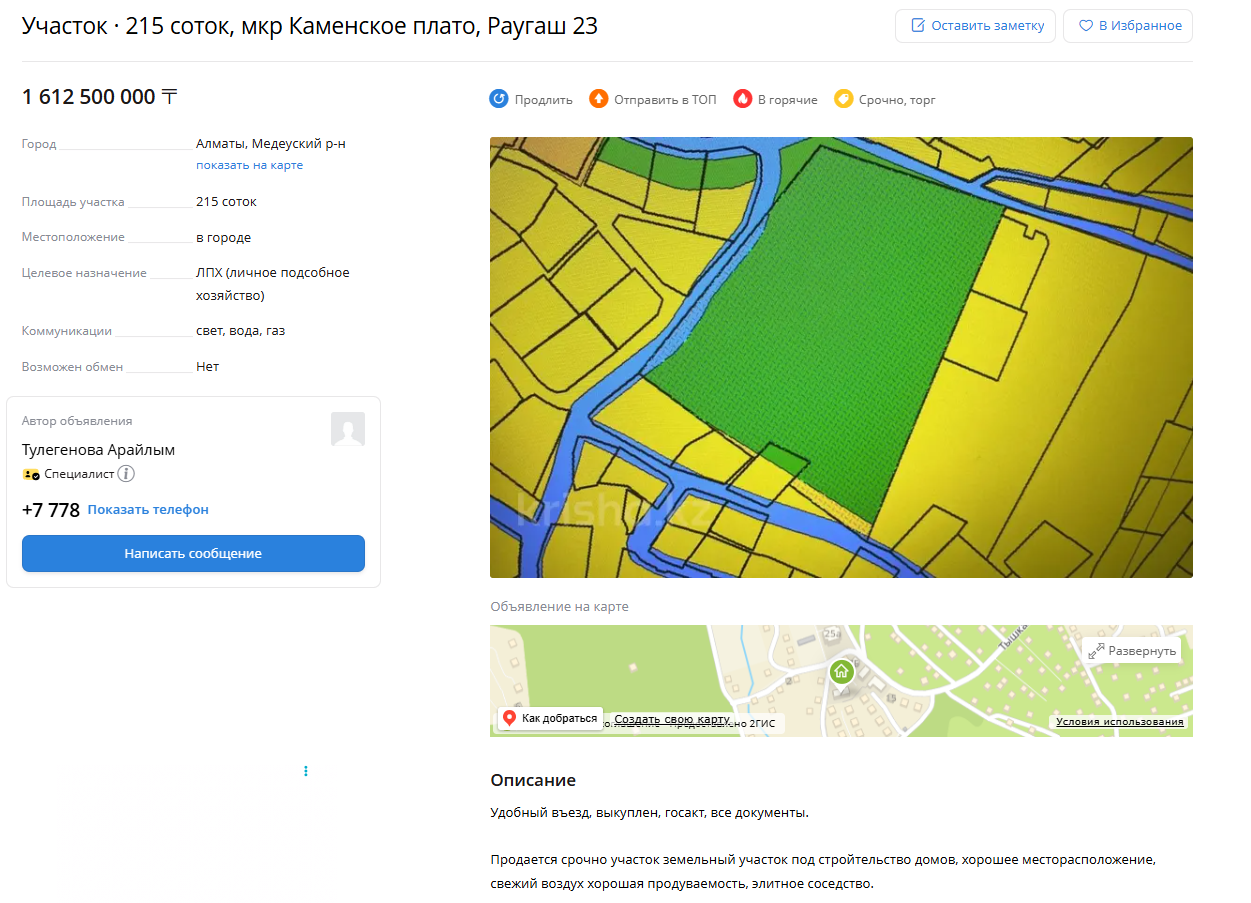Click the 'В горячие' label text
Viewport: 1251px width, 903px height.
[788, 100]
